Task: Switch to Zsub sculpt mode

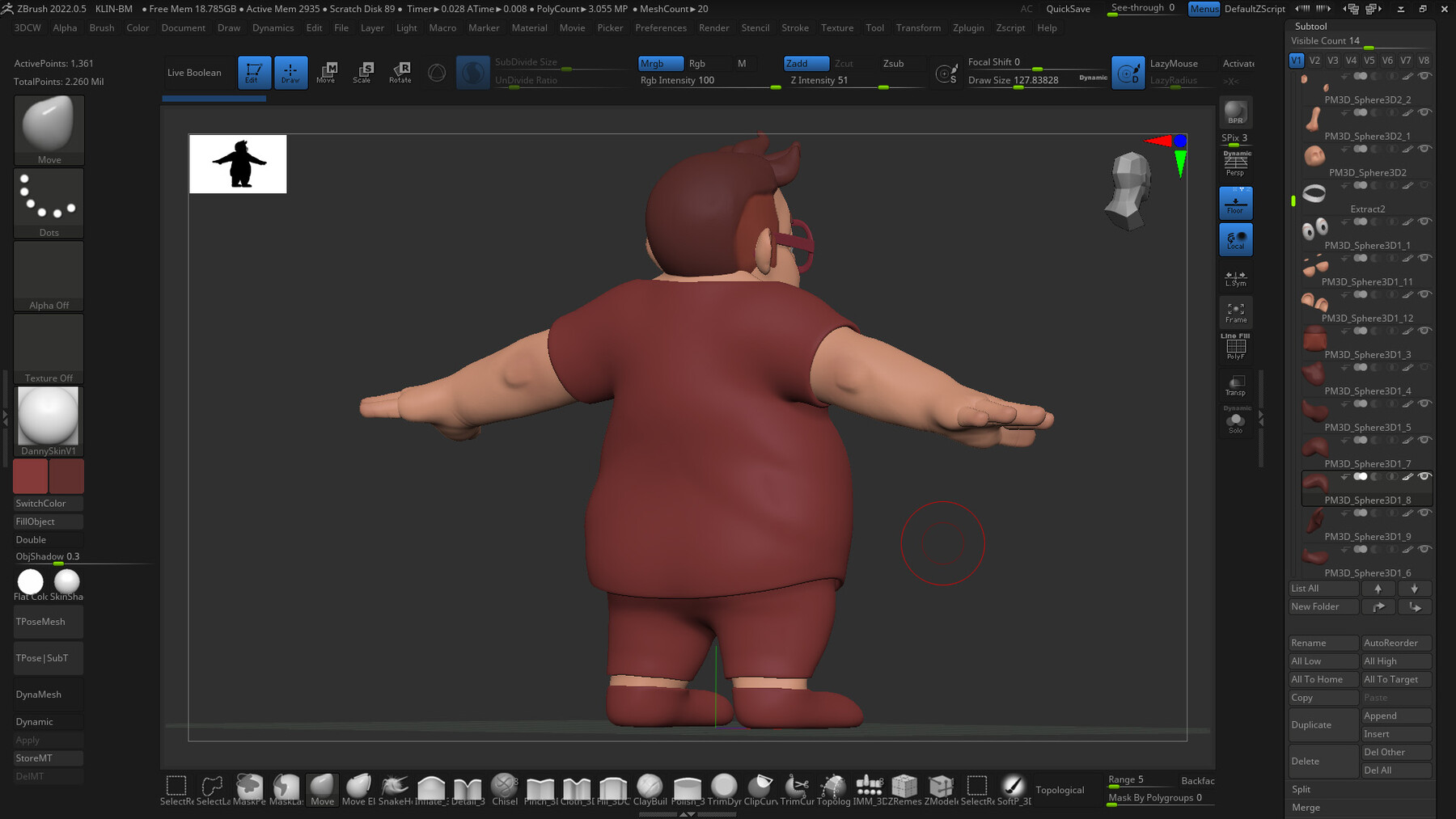Action: coord(894,63)
